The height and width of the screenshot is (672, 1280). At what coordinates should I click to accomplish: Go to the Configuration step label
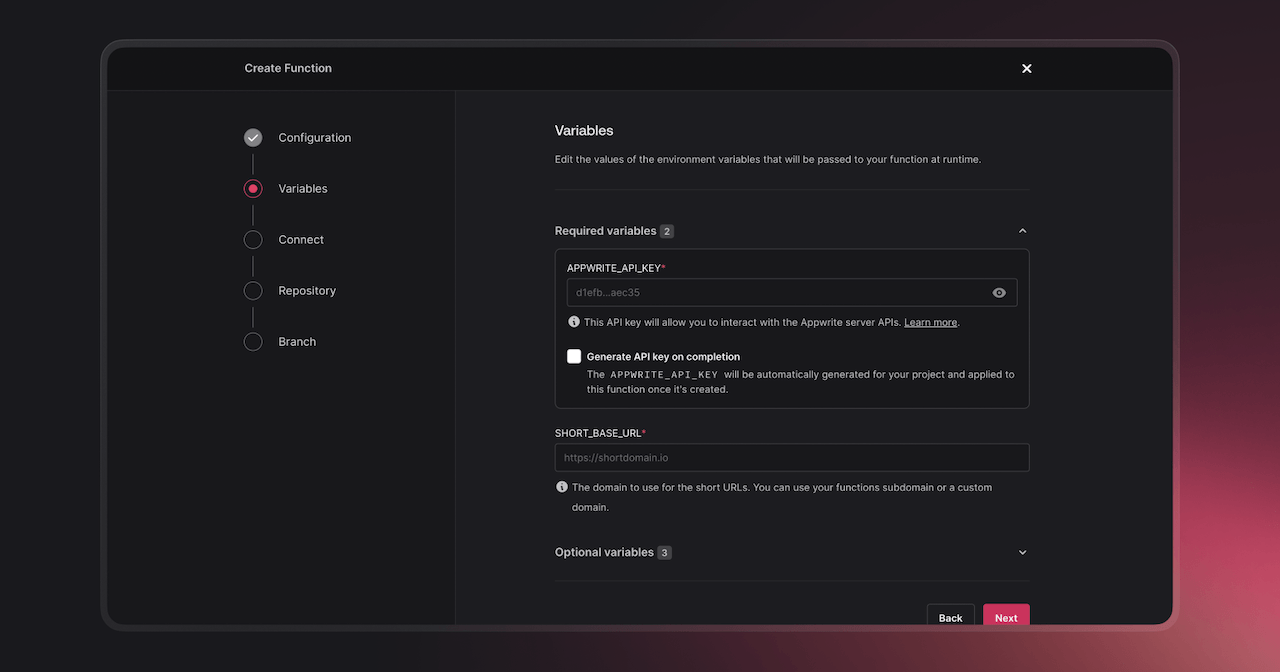click(315, 138)
